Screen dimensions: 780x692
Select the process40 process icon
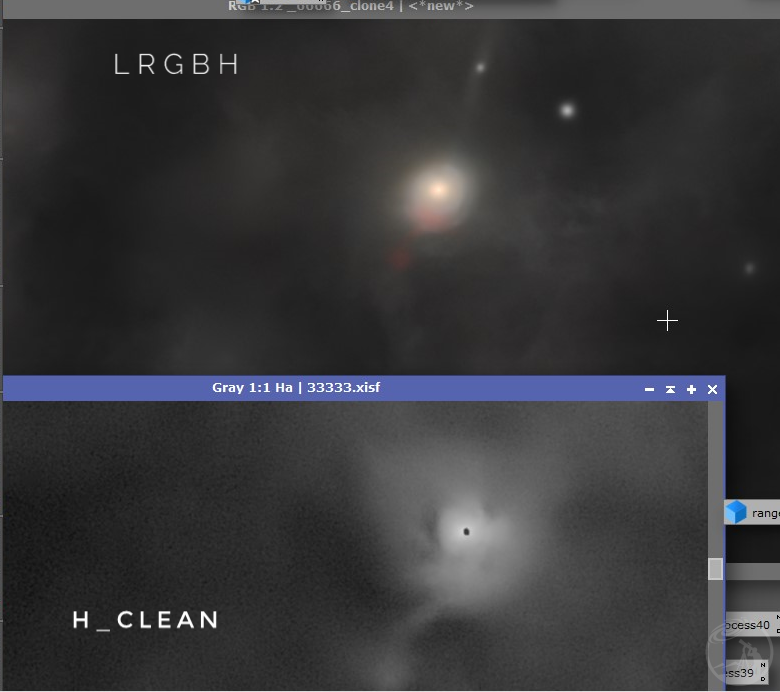753,625
